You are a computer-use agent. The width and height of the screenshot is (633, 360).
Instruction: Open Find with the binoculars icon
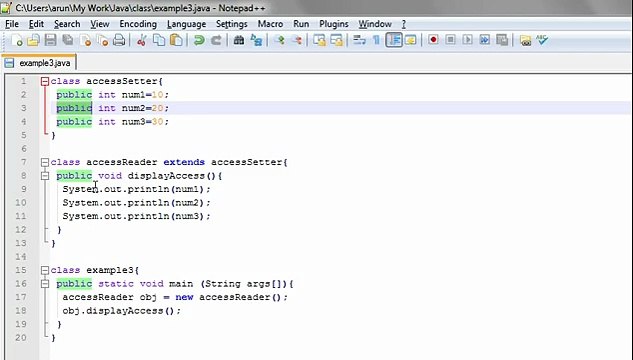pos(239,40)
